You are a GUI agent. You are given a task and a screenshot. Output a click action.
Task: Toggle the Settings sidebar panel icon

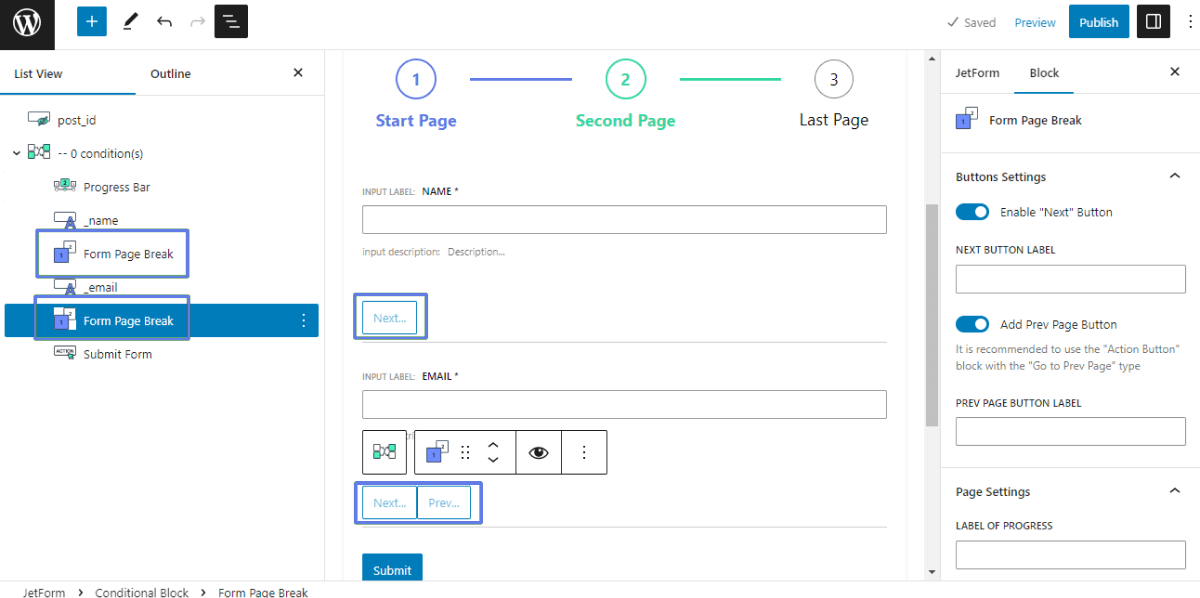coord(1153,21)
